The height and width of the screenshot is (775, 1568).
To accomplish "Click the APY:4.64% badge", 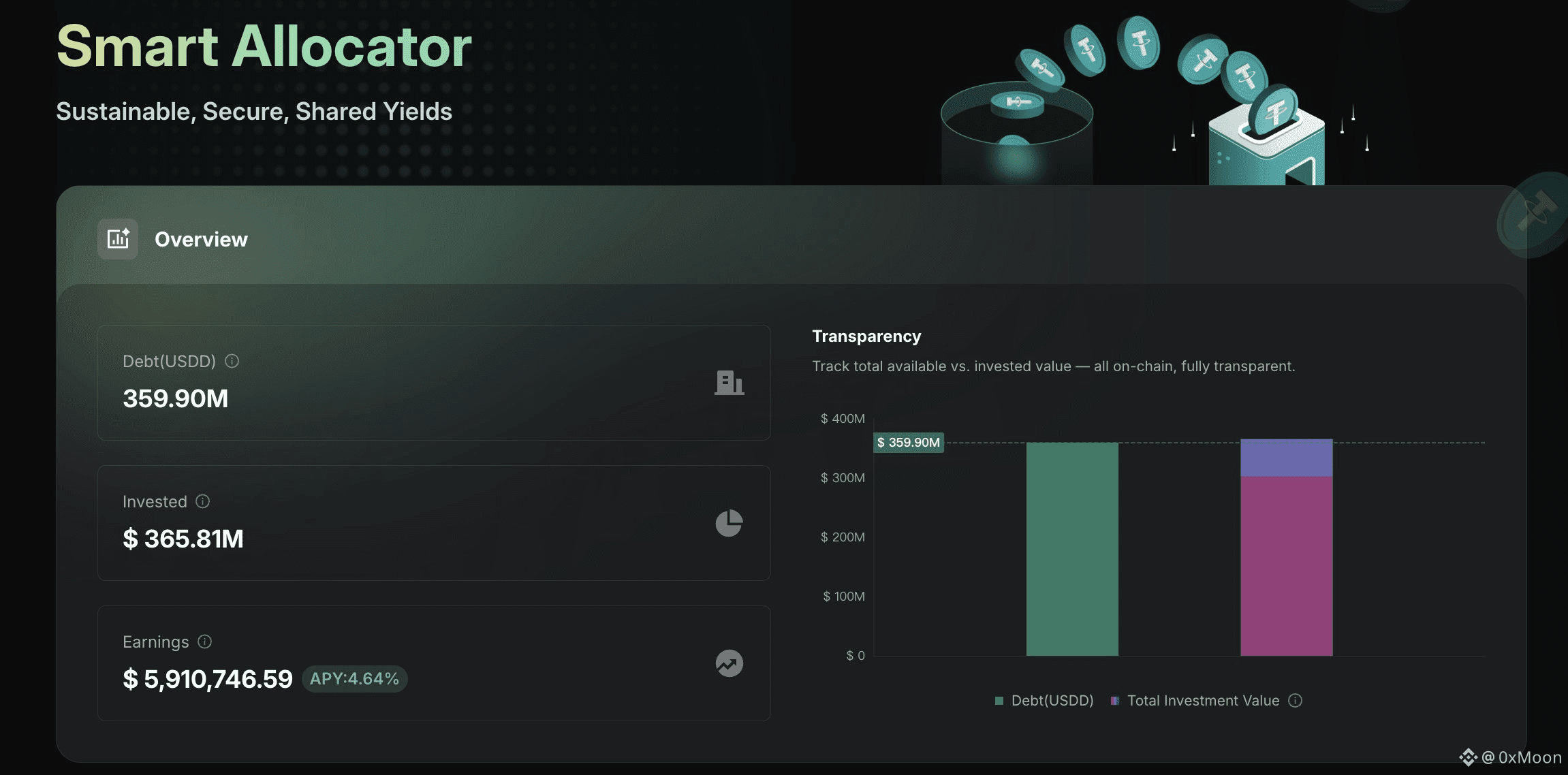I will (x=354, y=679).
